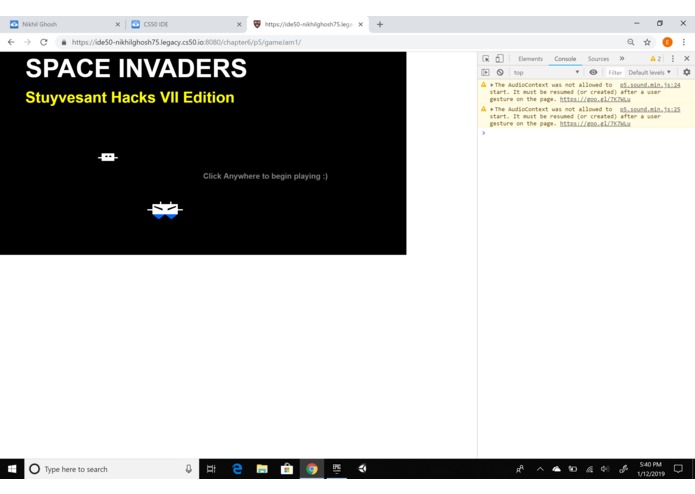Click 'Click Anywhere to begin playing' text
This screenshot has height=494, width=695.
point(265,176)
